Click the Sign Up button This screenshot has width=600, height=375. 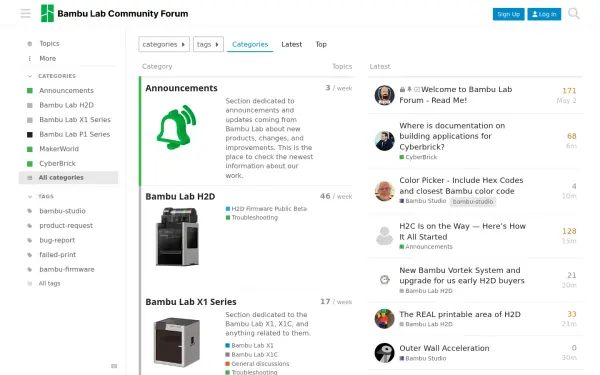click(x=508, y=14)
